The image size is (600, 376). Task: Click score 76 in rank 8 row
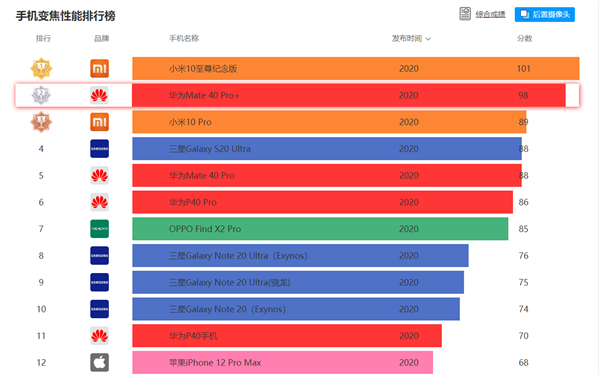click(x=523, y=256)
